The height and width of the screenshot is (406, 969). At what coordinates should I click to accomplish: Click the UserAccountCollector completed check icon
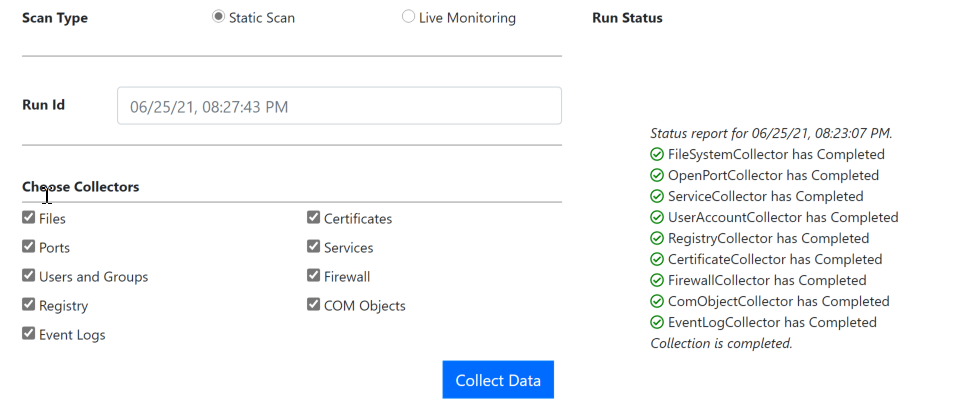(657, 218)
